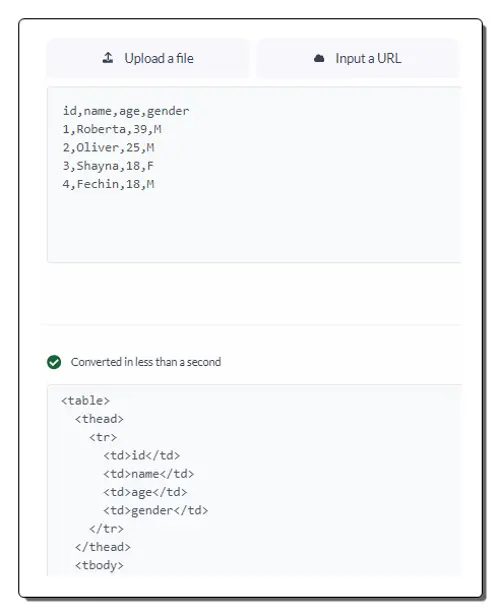Screen dimensions: 500x615
Task: Click the closing </thead> tag in output
Action: (103, 547)
